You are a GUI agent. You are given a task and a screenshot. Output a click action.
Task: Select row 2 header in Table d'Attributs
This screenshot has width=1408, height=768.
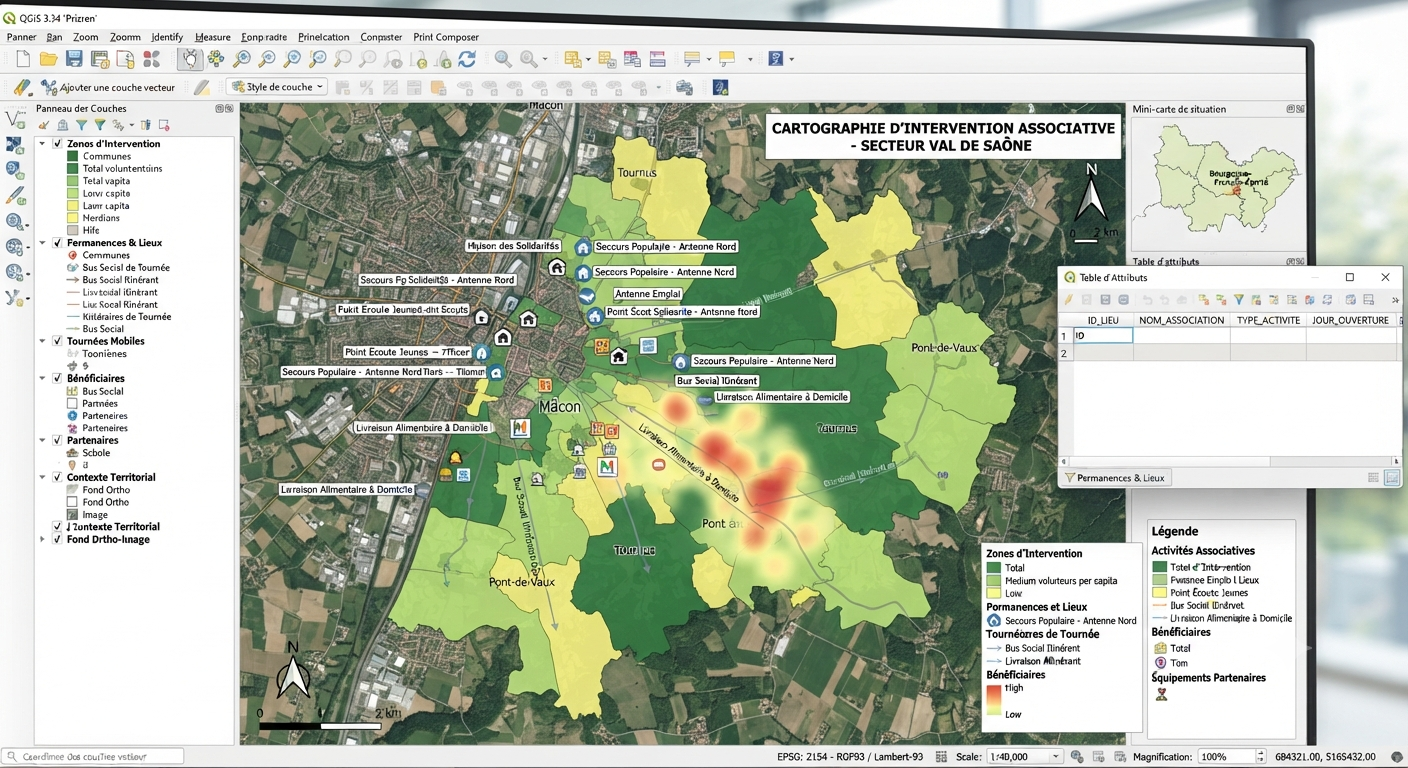click(x=1065, y=353)
